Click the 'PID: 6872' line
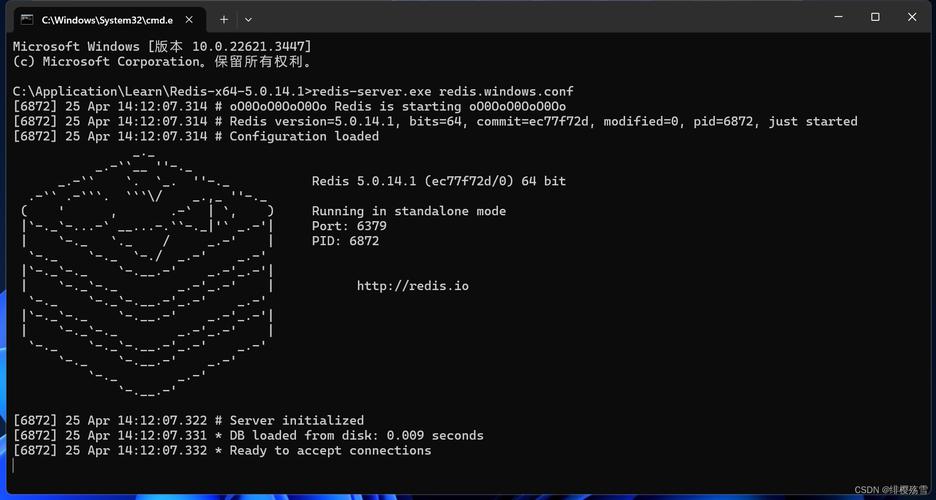The width and height of the screenshot is (936, 500). click(345, 241)
